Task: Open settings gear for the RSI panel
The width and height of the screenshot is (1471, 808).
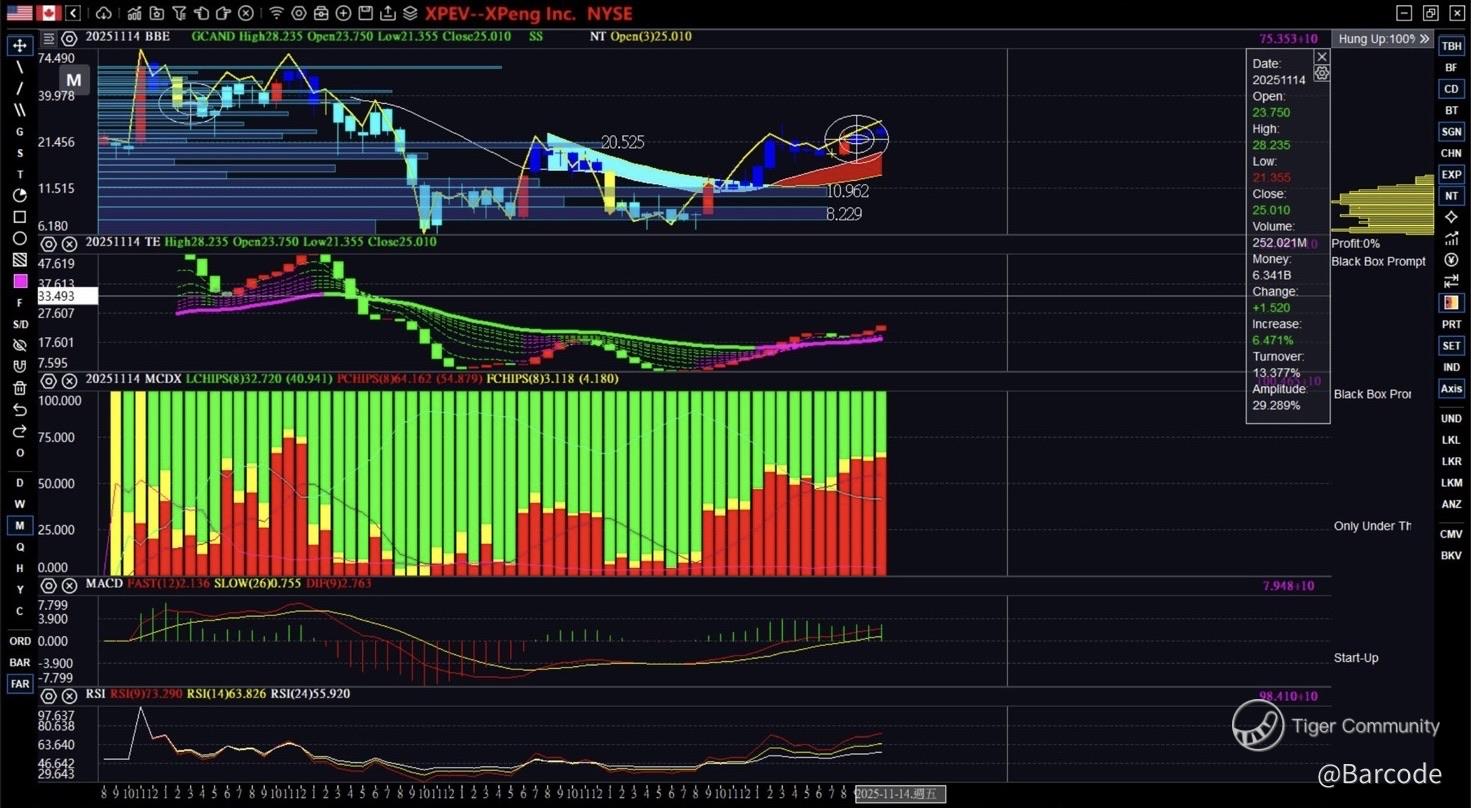Action: 48,696
